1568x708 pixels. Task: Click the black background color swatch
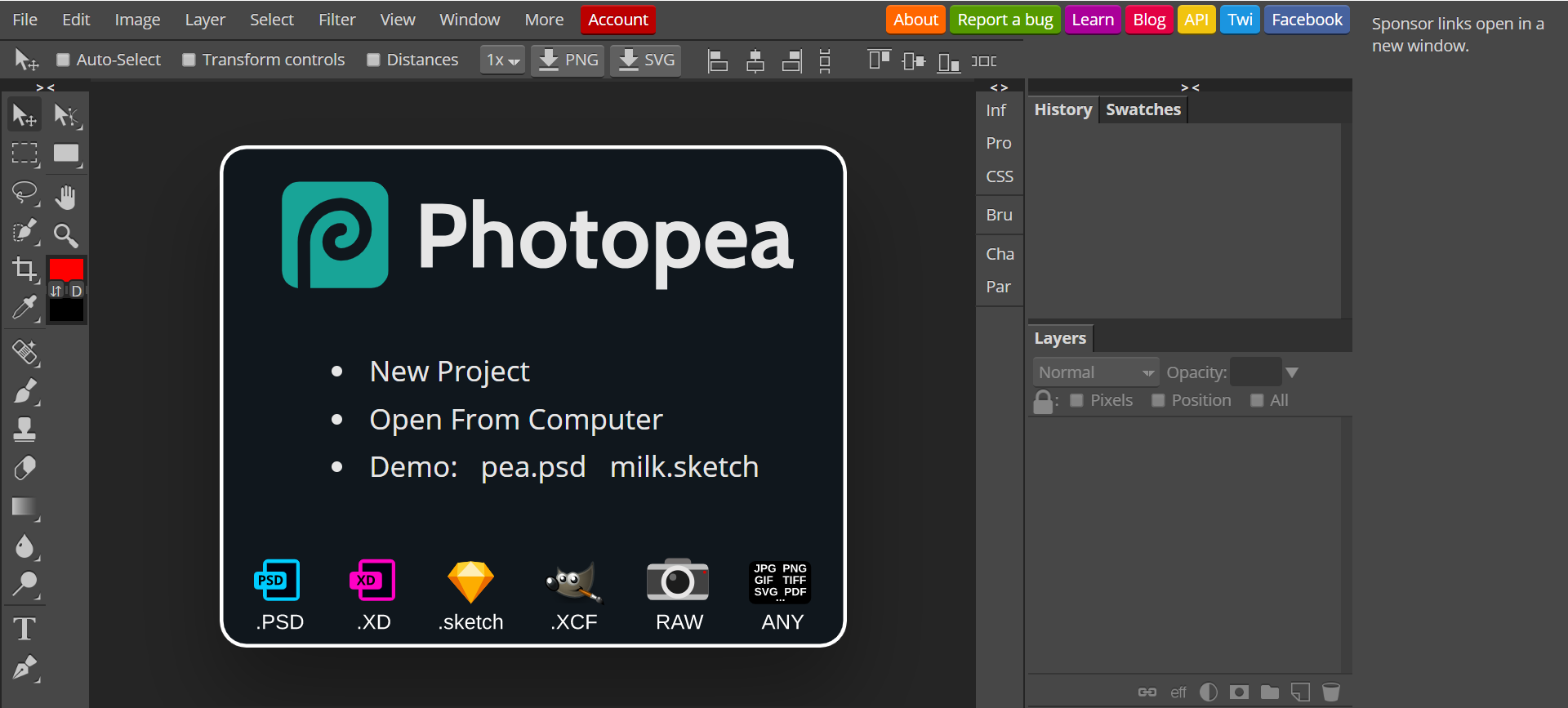click(x=66, y=311)
